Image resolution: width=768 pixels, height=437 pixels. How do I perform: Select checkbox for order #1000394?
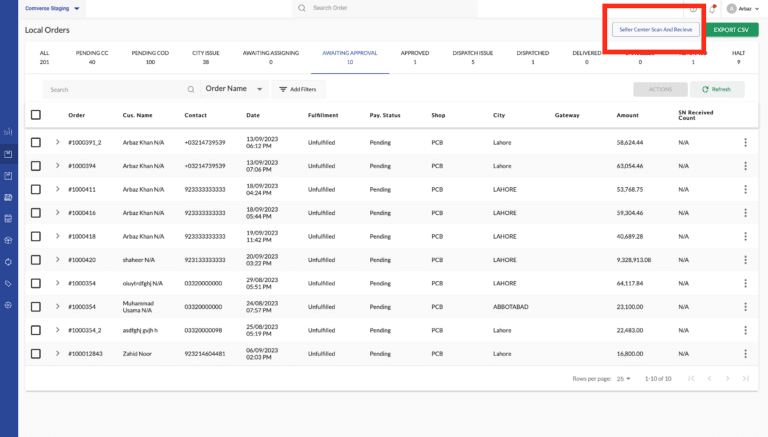(x=36, y=166)
